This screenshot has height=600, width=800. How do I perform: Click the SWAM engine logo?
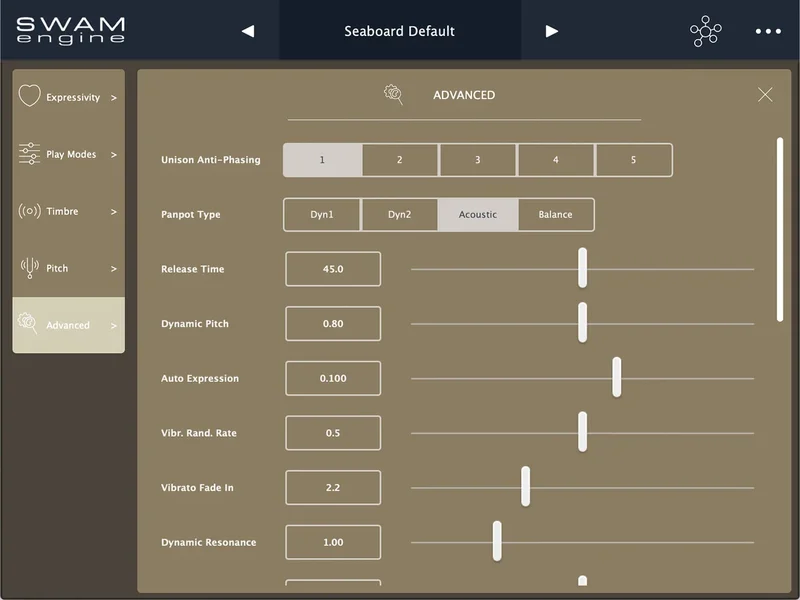[x=71, y=31]
